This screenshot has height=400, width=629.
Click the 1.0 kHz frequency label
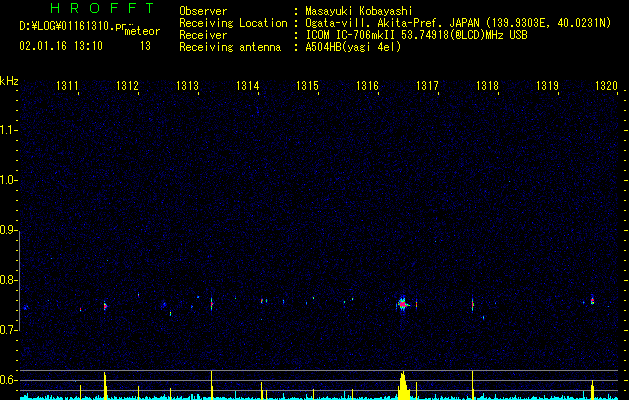(x=8, y=180)
